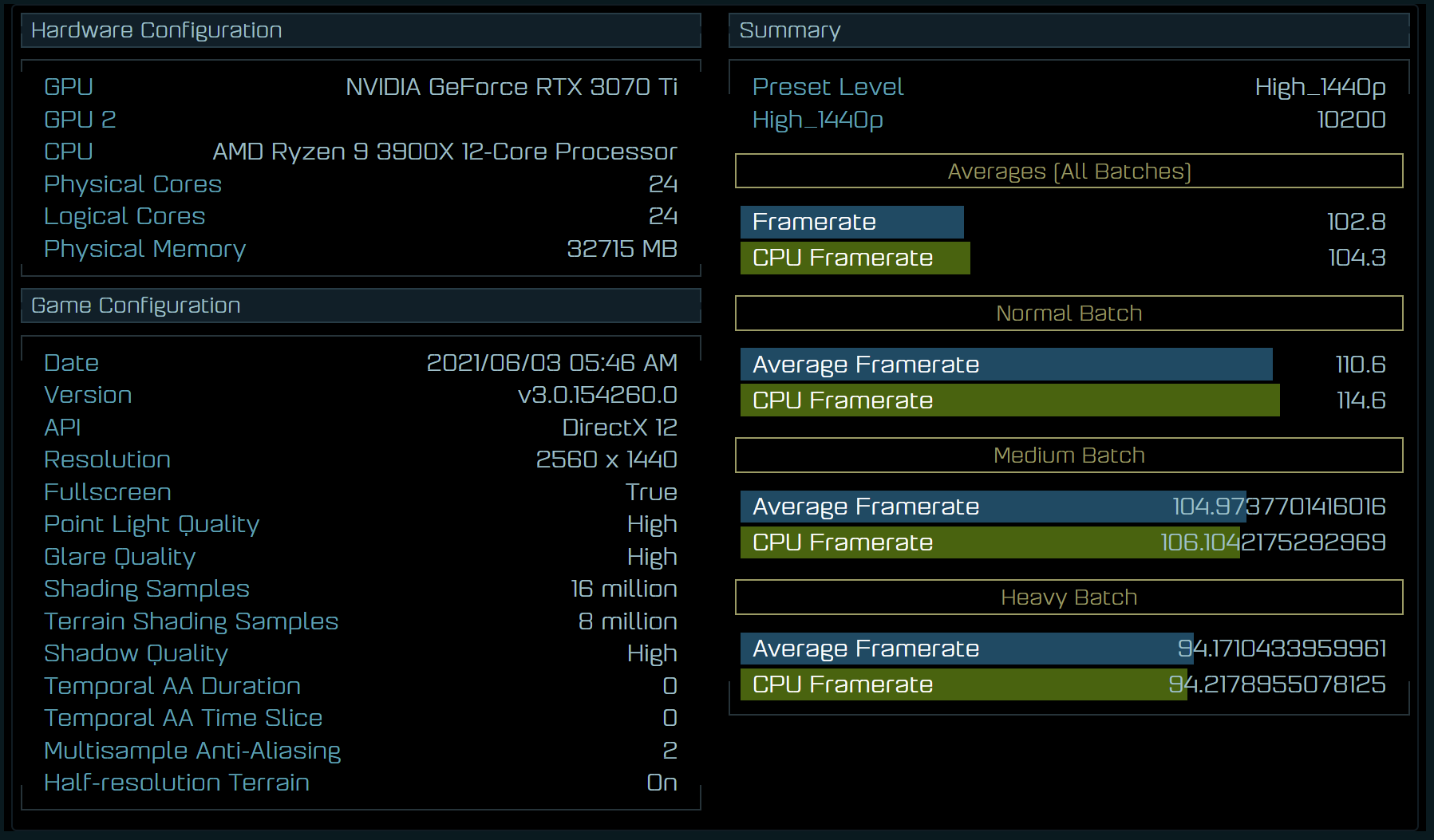The image size is (1434, 840).
Task: Select the 8 million terrain samples value
Action: (x=628, y=621)
